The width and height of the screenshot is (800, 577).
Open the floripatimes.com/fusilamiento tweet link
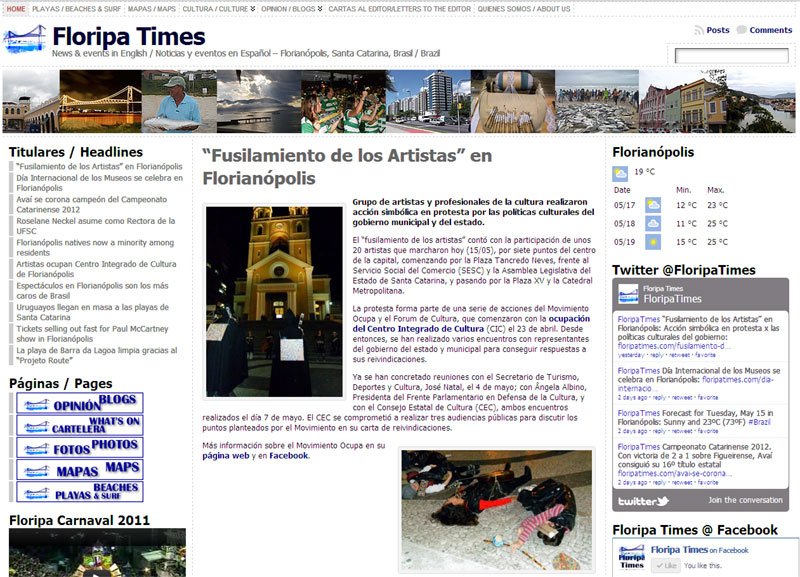coord(674,346)
